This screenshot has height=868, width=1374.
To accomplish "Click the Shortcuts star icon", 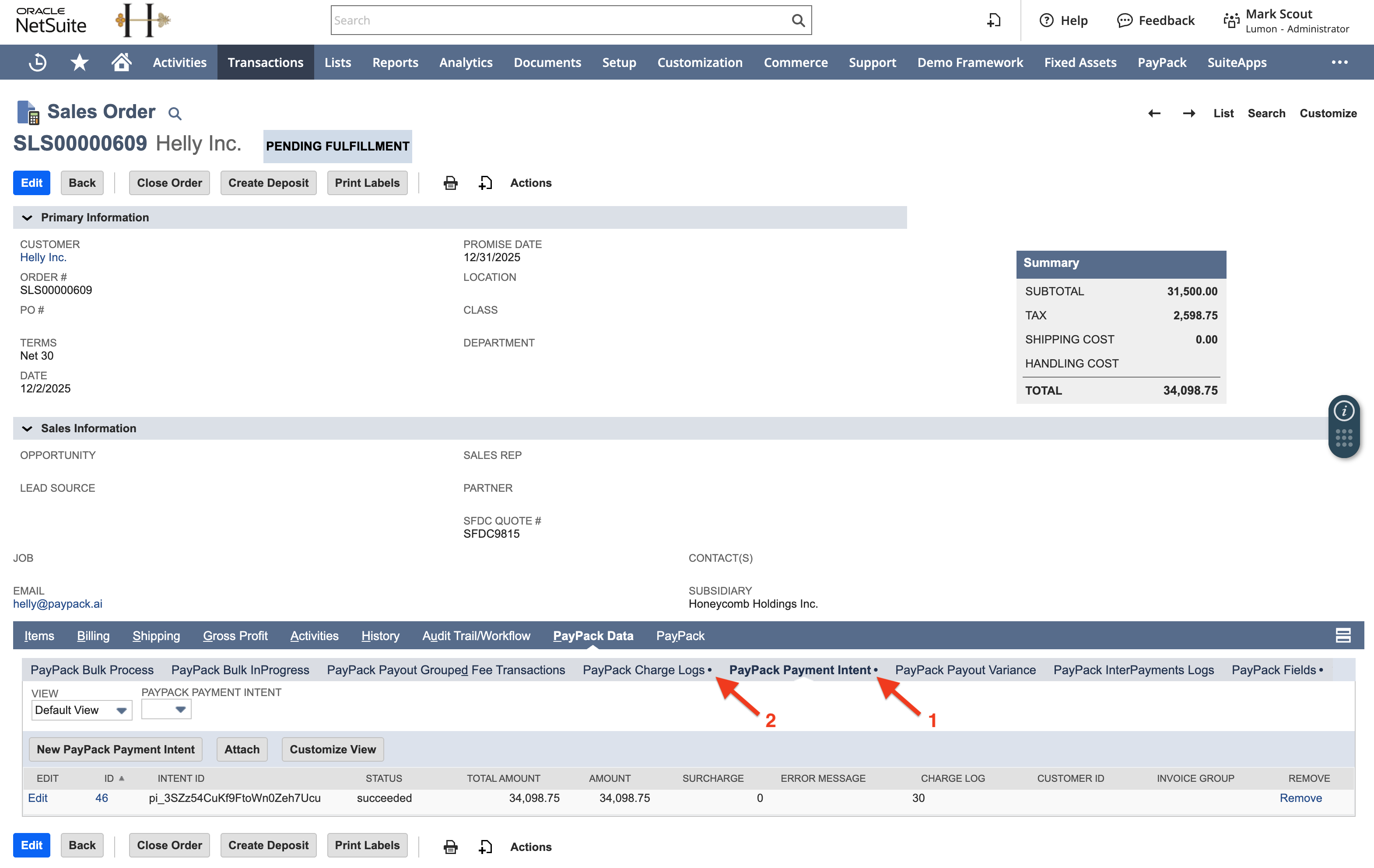I will pyautogui.click(x=79, y=62).
